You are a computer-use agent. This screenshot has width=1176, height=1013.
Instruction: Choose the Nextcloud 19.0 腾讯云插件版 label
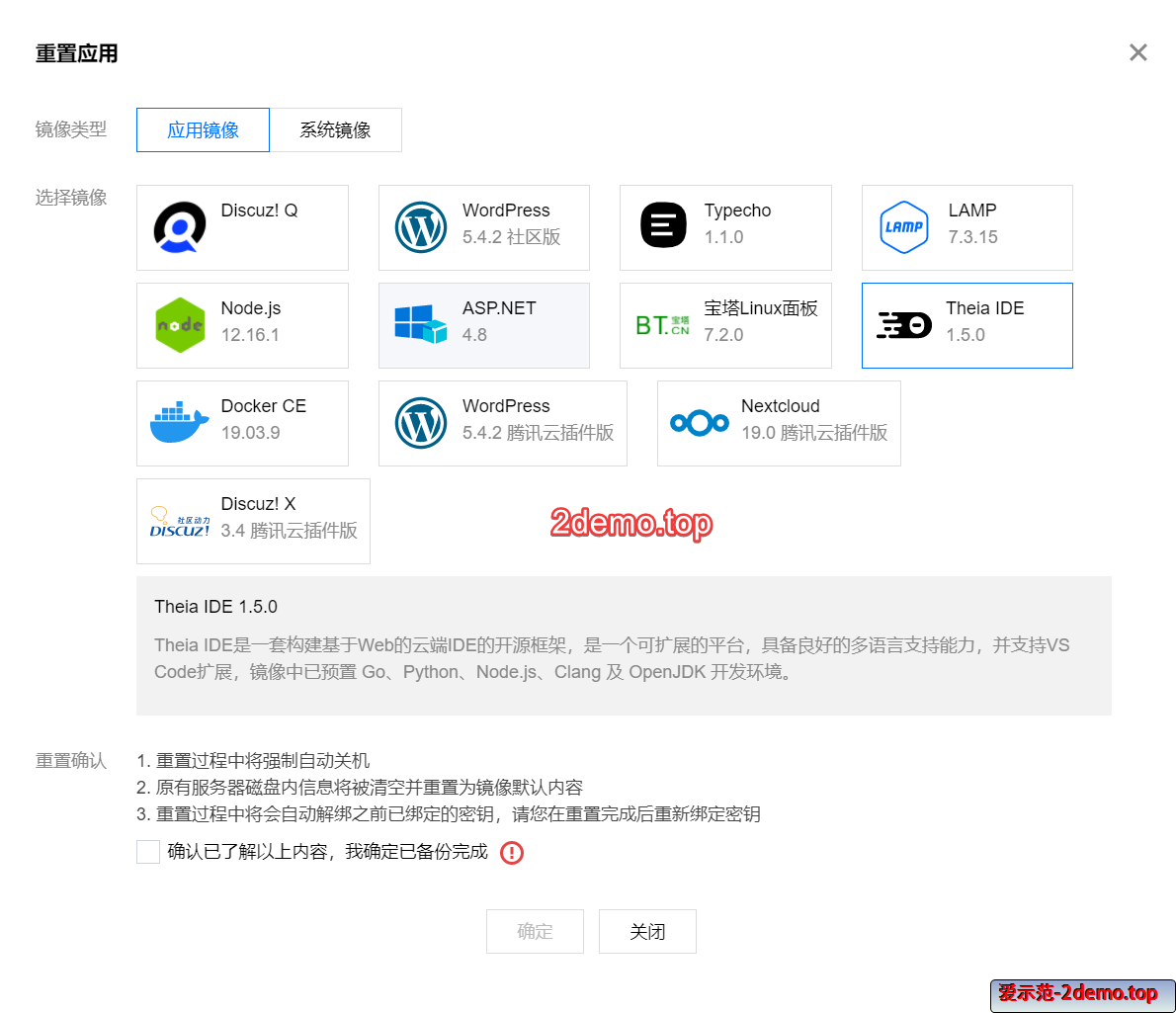point(814,433)
